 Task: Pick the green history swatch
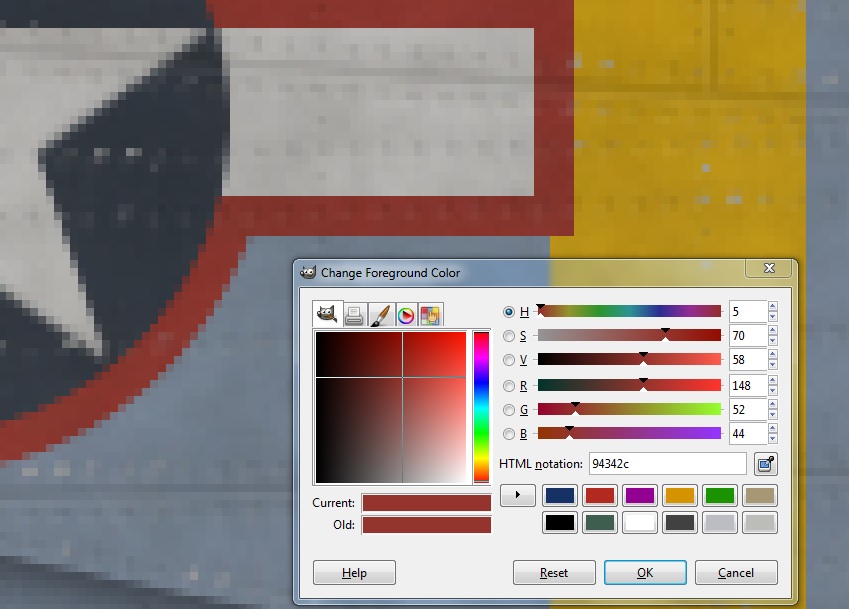pyautogui.click(x=720, y=495)
